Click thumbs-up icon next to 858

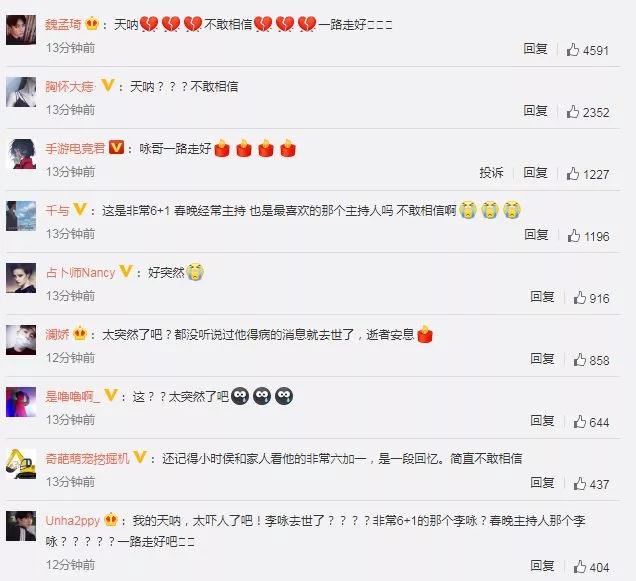pyautogui.click(x=580, y=359)
